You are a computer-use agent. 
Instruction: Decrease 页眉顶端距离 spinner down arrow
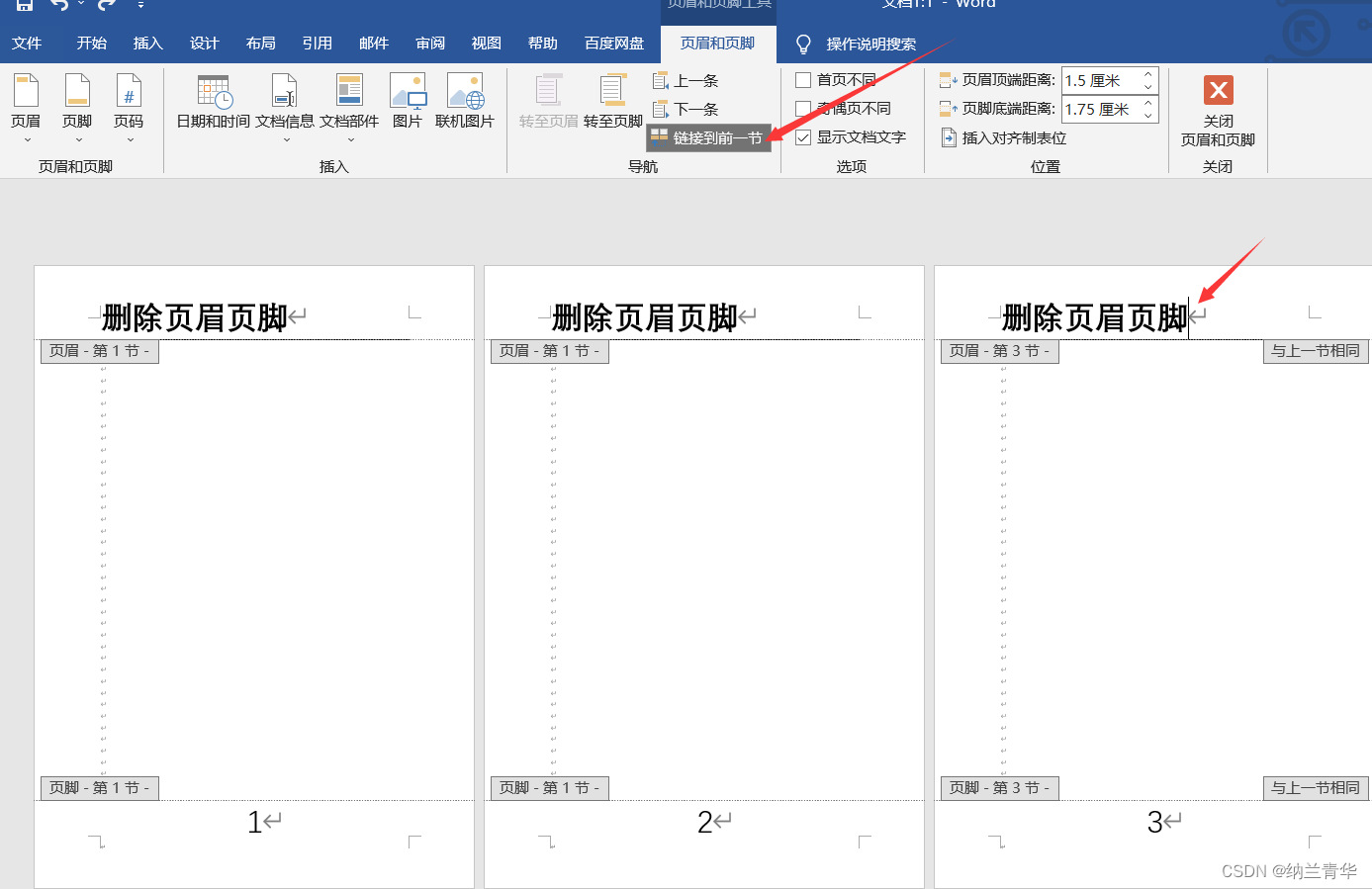click(x=1148, y=87)
